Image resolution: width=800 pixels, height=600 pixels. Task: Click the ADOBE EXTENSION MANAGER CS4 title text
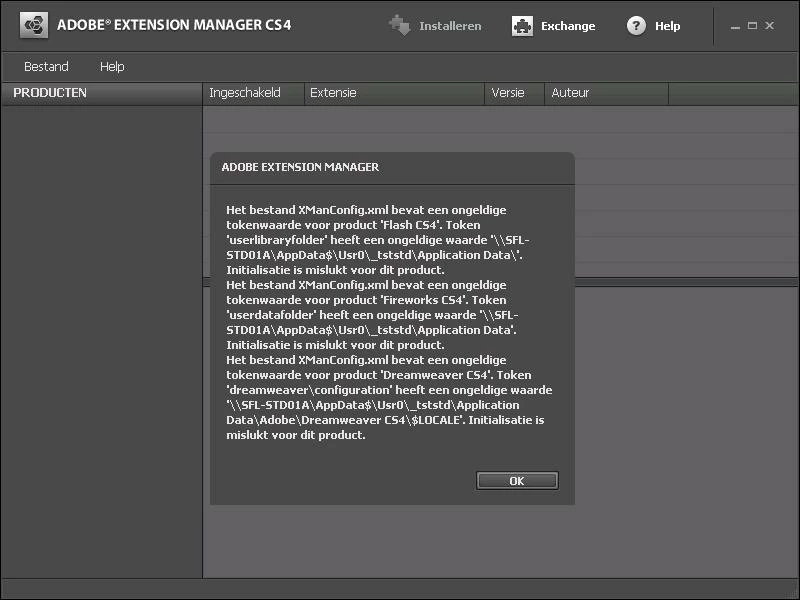pyautogui.click(x=174, y=25)
